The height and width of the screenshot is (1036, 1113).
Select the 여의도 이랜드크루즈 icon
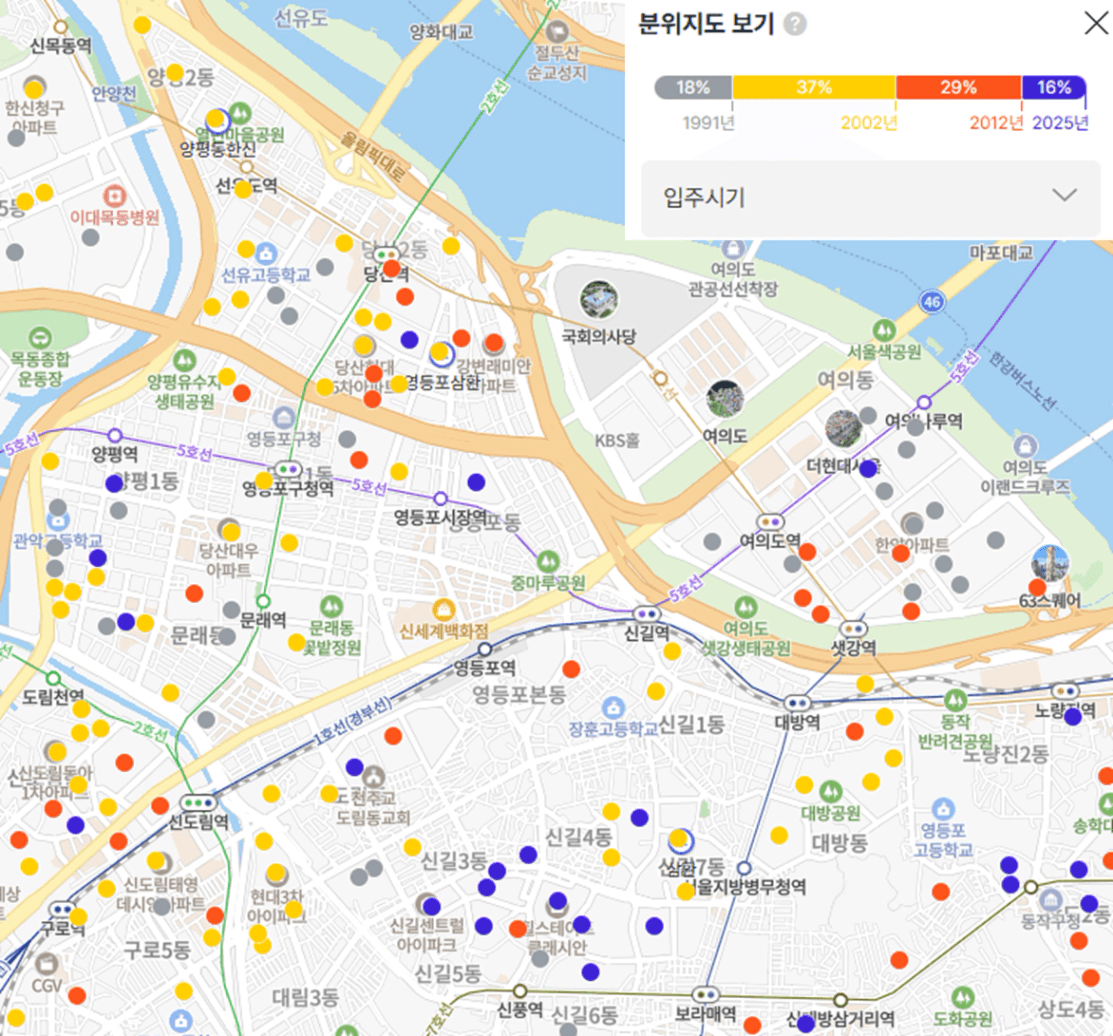tap(1025, 446)
